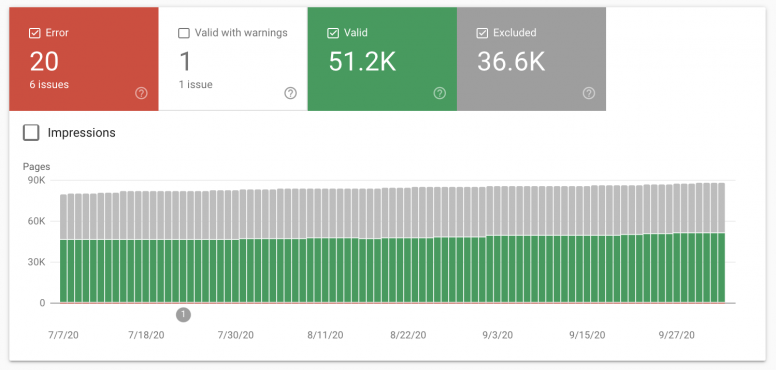Open the Excluded card help icon
This screenshot has height=370, width=776.
588,93
